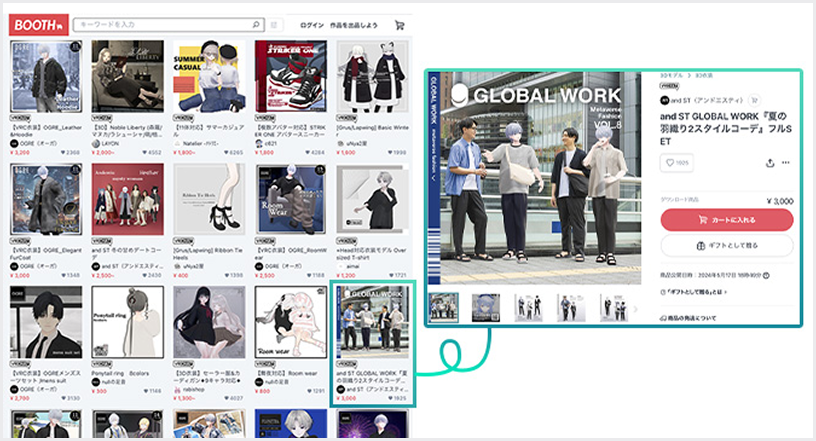Open the Ponytail ring thumbnail
The height and width of the screenshot is (441, 816).
pyautogui.click(x=128, y=322)
